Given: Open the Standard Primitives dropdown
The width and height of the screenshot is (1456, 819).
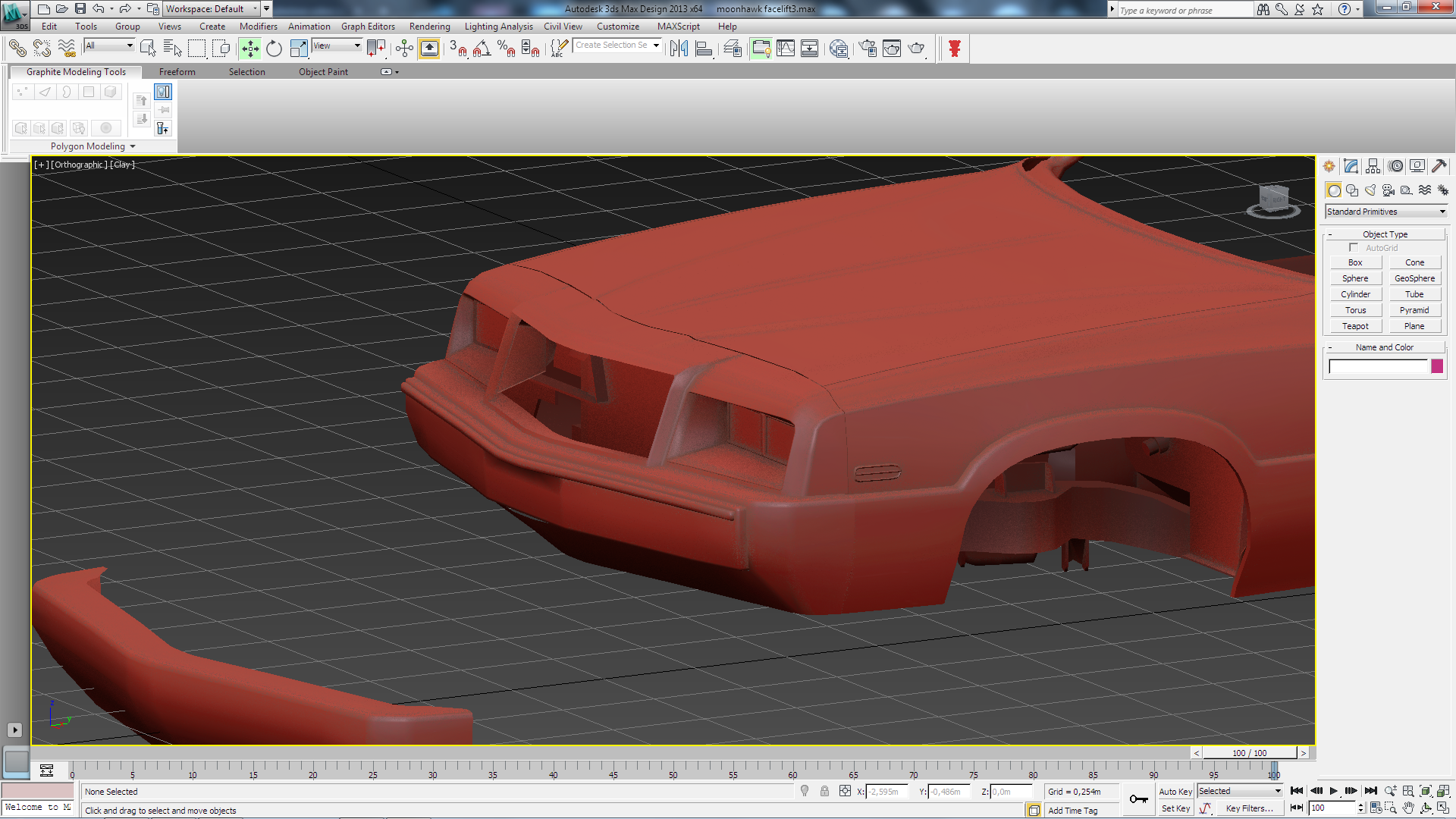Looking at the screenshot, I should (1386, 212).
